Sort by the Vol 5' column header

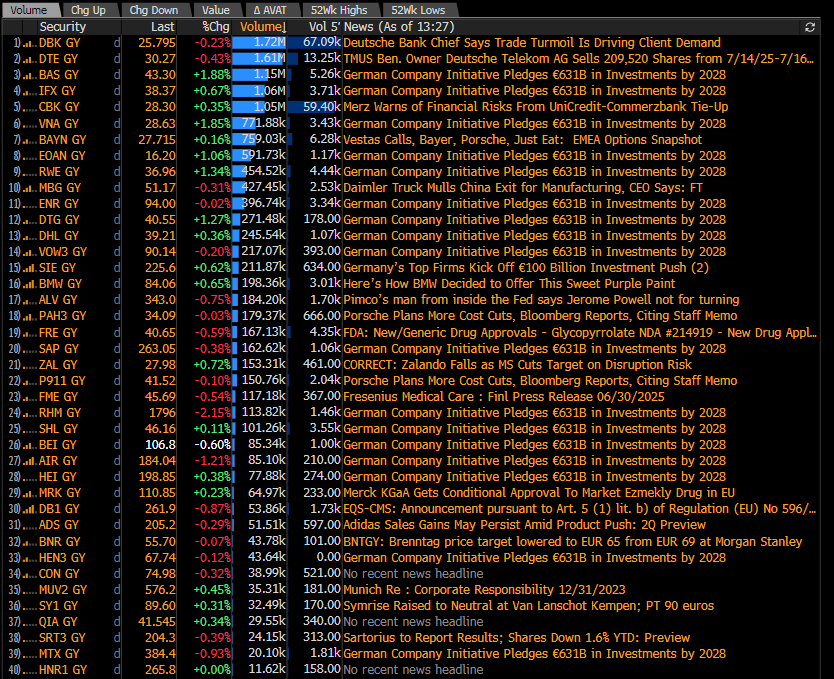[x=324, y=27]
